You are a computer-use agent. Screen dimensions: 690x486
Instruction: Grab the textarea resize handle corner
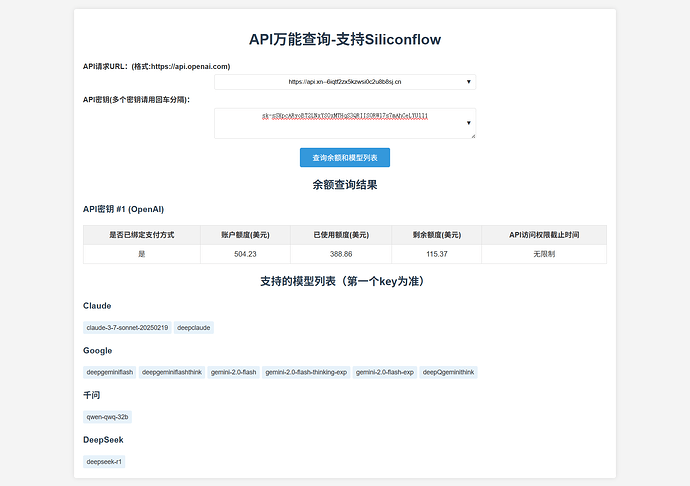click(x=473, y=136)
